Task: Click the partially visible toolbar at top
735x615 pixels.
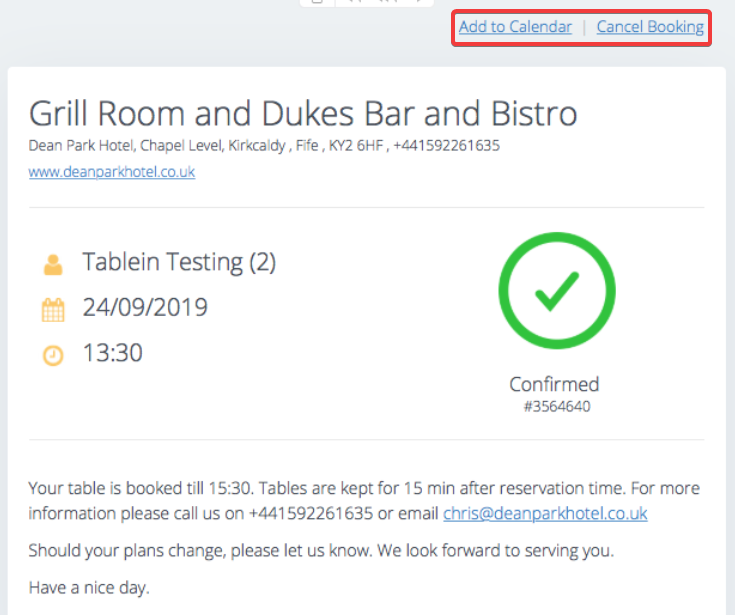Action: click(367, 3)
